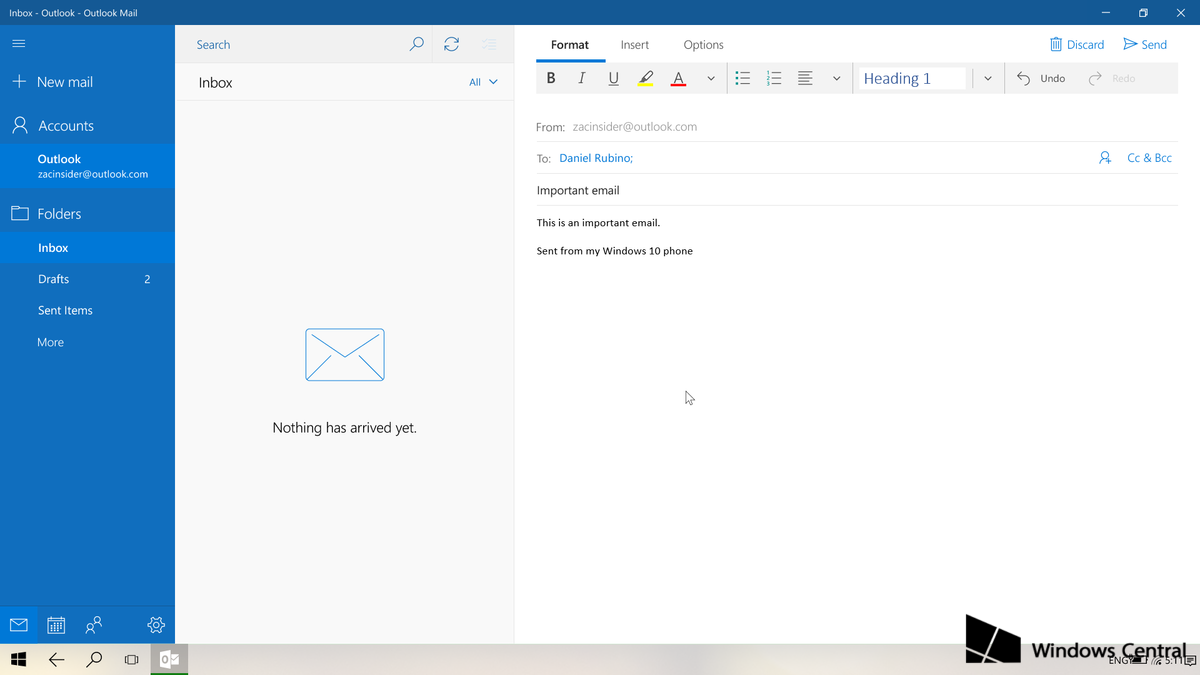Expand more paragraph formatting options

[x=836, y=78]
